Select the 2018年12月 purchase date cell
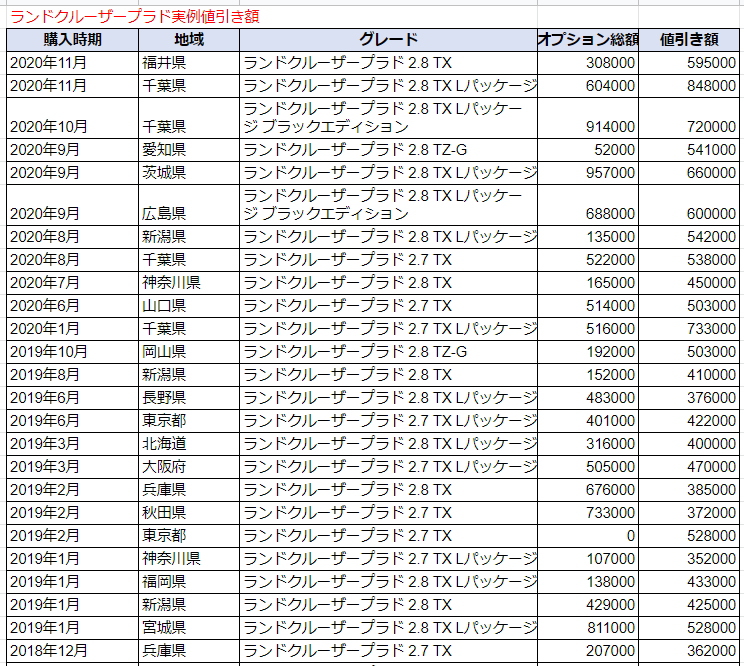The height and width of the screenshot is (666, 744). pos(73,651)
